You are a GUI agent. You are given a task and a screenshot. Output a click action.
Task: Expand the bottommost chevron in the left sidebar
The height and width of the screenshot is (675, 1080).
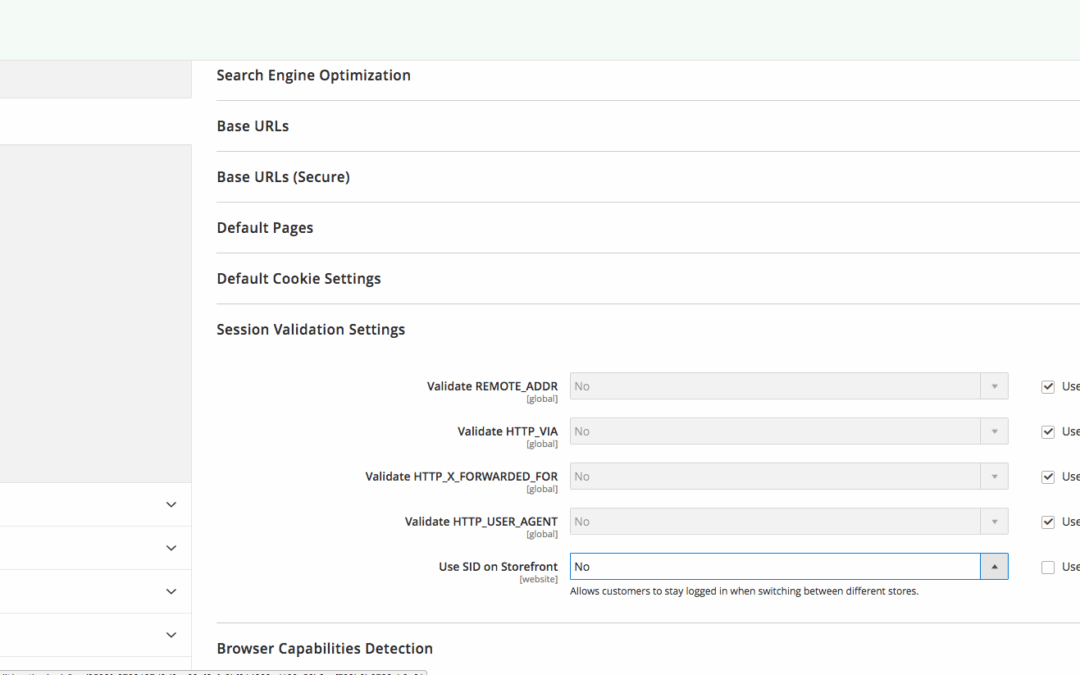click(171, 635)
